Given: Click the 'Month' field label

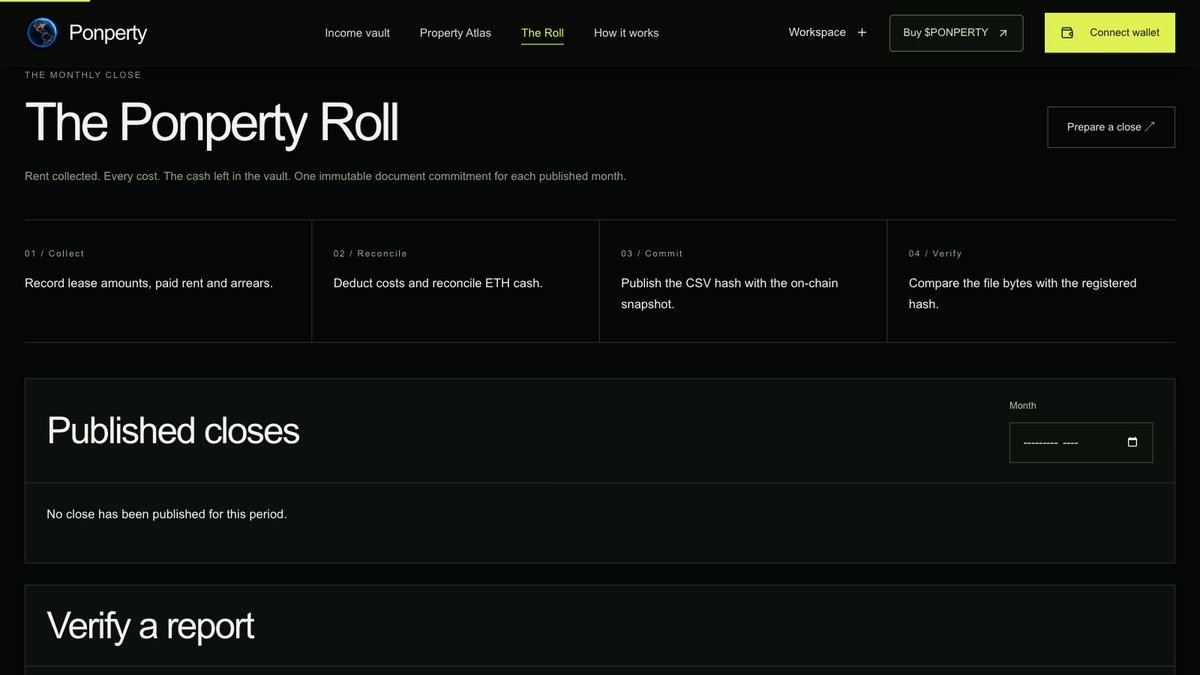Looking at the screenshot, I should (x=1023, y=406).
